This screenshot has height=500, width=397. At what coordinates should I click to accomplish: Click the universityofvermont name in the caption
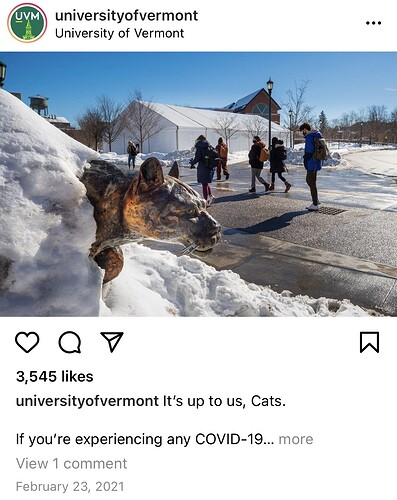tap(87, 401)
